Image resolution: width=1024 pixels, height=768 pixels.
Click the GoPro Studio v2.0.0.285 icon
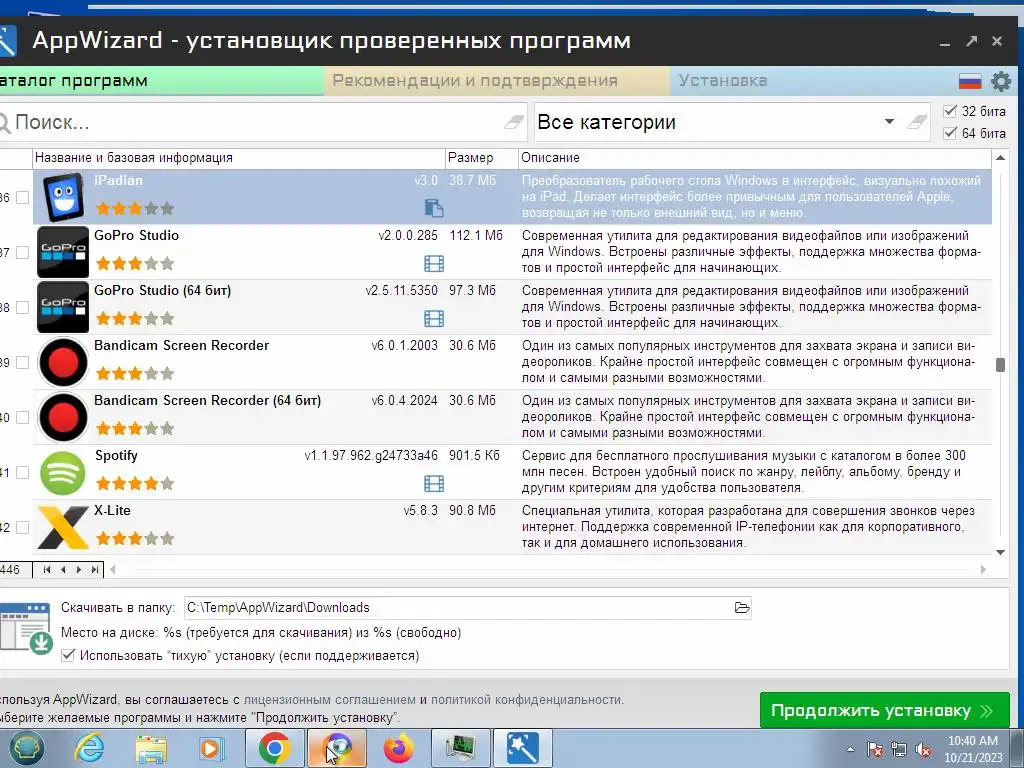63,252
